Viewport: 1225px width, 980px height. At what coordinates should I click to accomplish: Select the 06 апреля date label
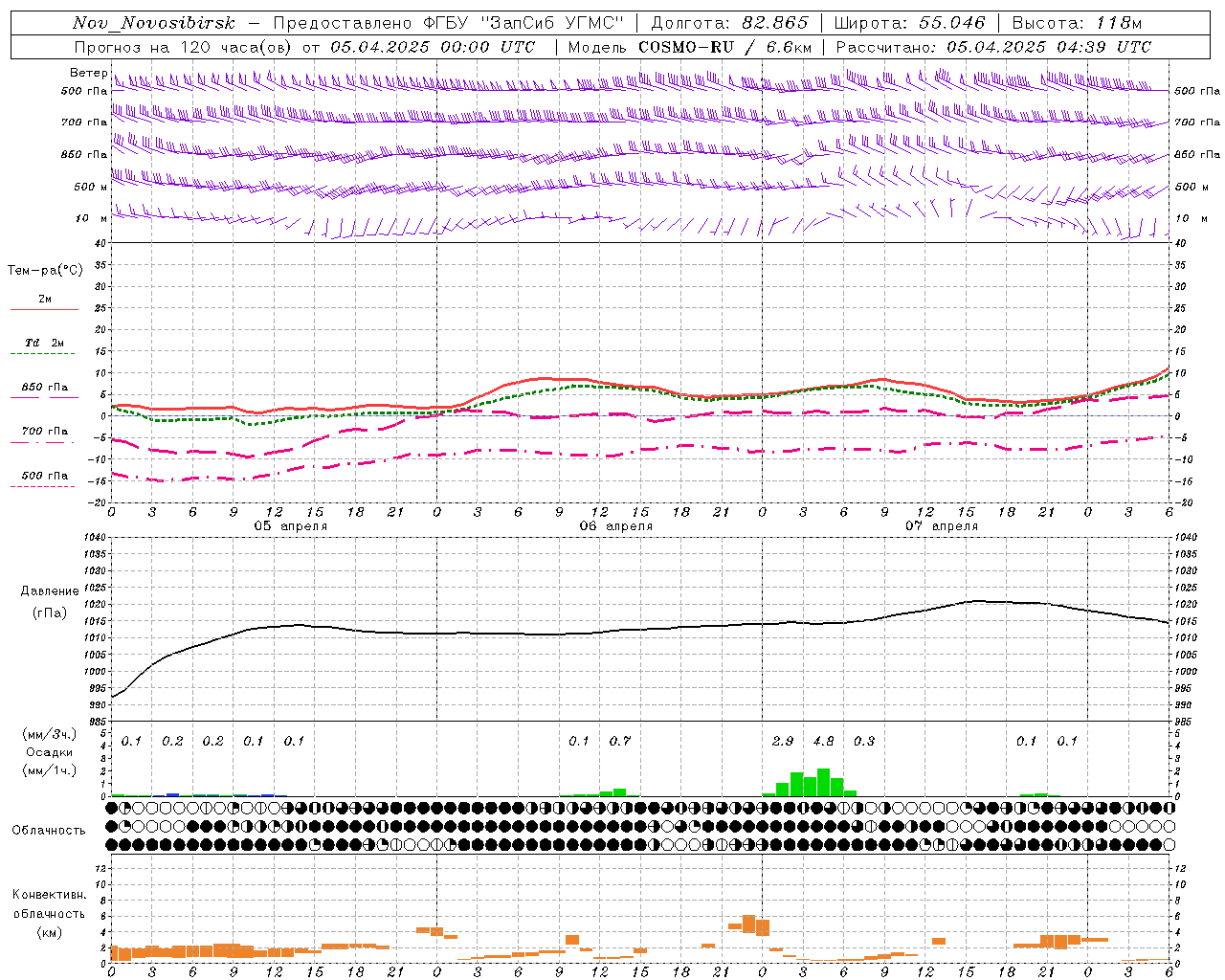pos(615,526)
